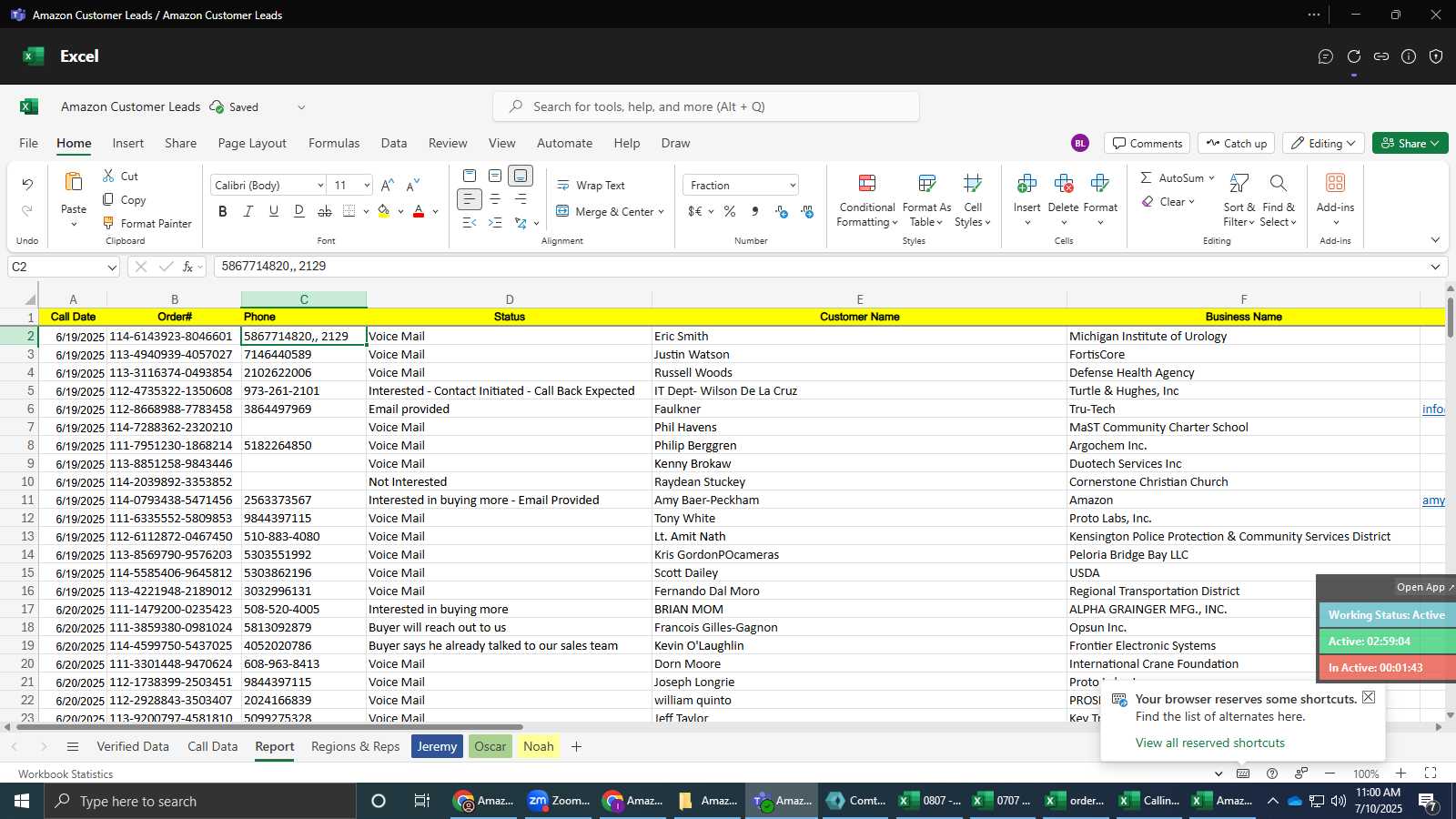Click the Refresh icon in Teams header

click(x=1354, y=56)
